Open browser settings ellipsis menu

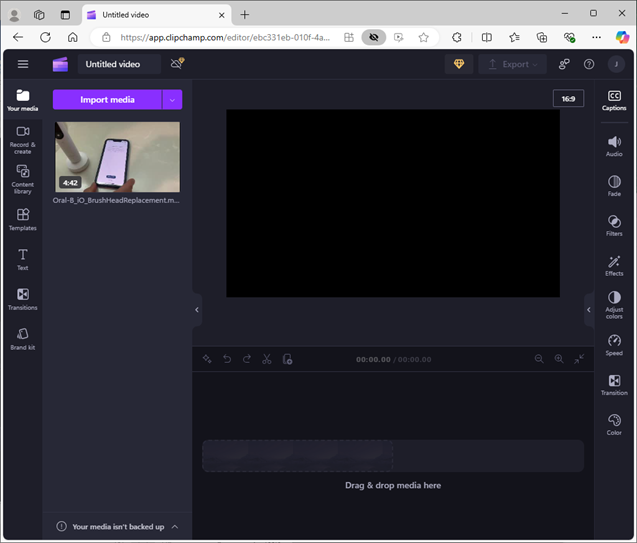pyautogui.click(x=596, y=37)
